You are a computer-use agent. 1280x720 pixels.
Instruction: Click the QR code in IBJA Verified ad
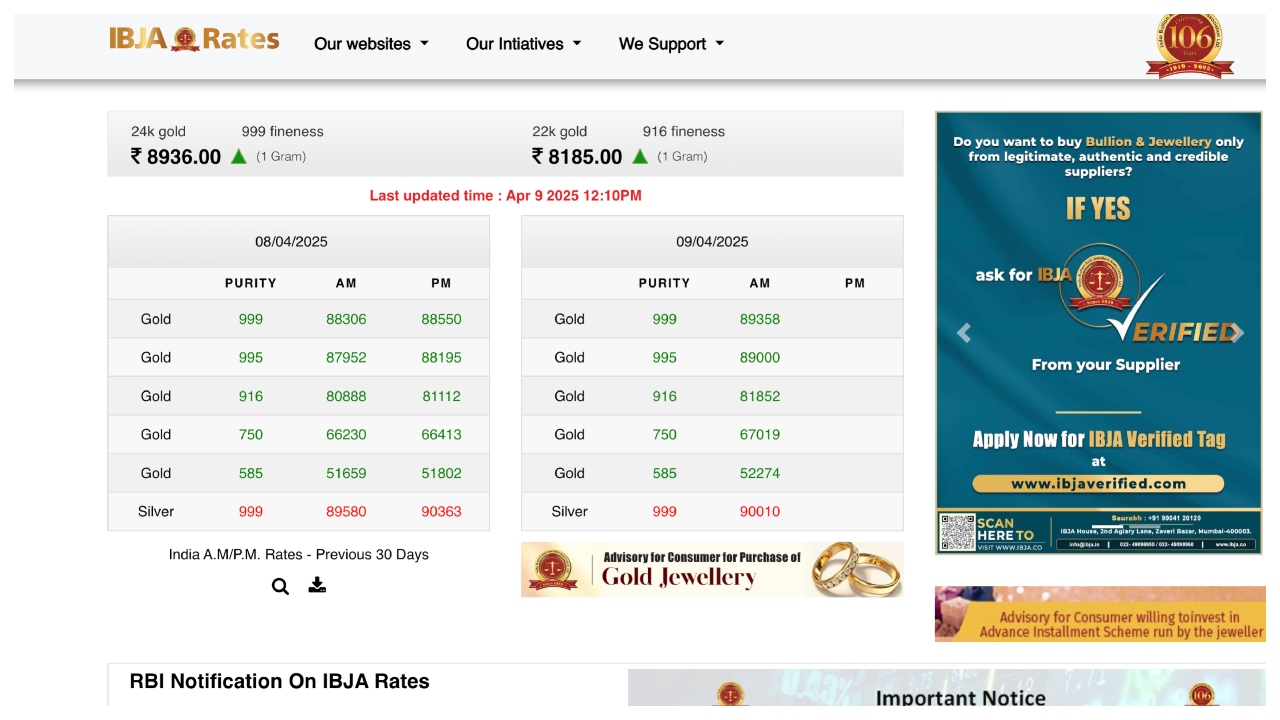(956, 532)
